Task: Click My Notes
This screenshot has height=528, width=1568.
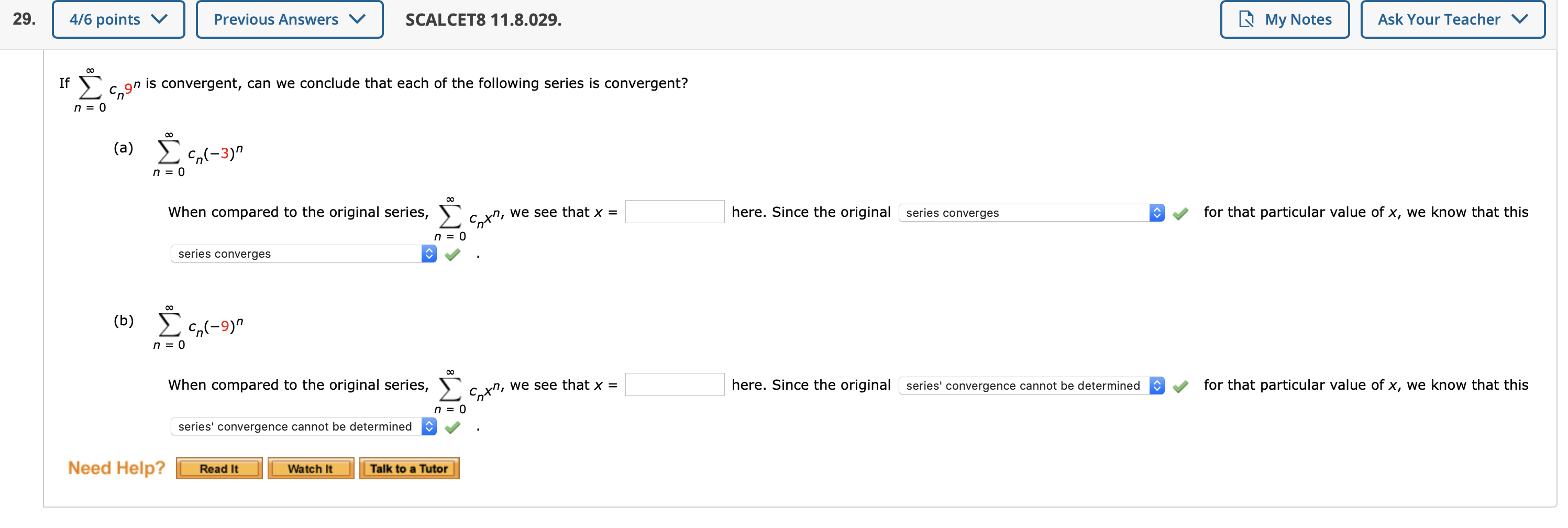Action: [1284, 19]
